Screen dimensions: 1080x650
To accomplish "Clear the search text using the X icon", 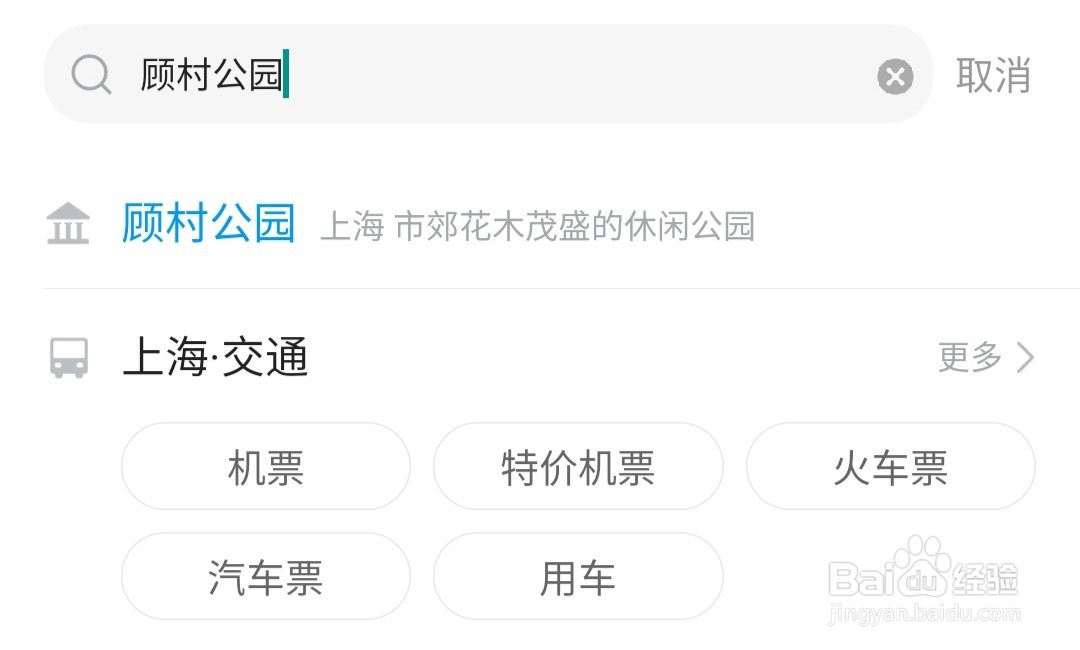I will point(895,75).
